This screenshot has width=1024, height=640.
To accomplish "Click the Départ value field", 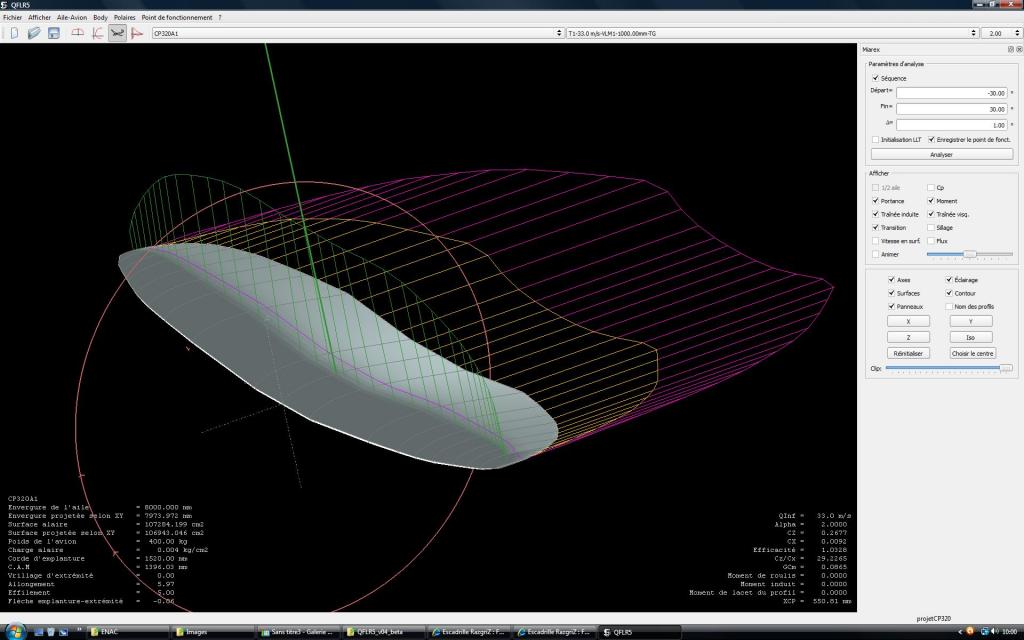I will click(952, 93).
